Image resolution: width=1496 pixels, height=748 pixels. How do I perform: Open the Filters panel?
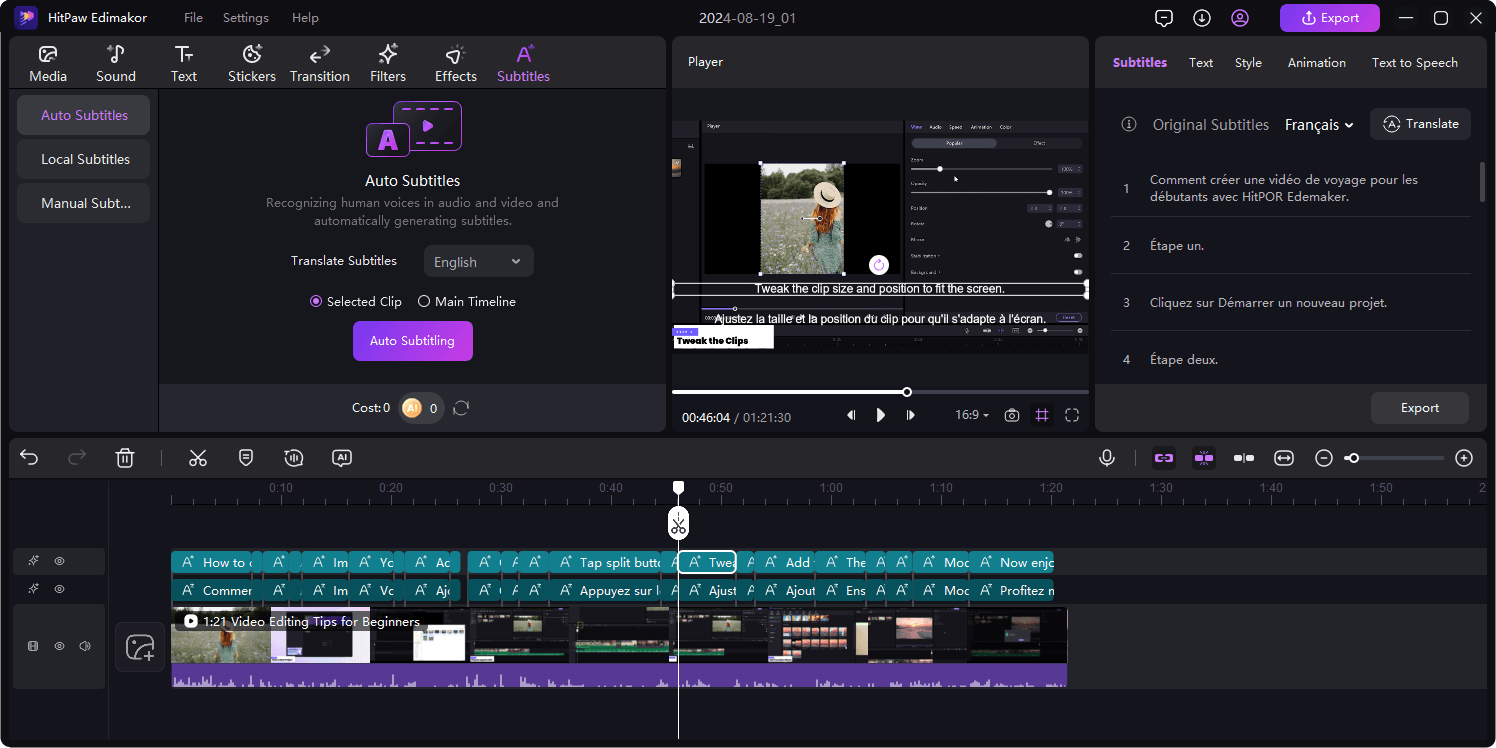(388, 64)
